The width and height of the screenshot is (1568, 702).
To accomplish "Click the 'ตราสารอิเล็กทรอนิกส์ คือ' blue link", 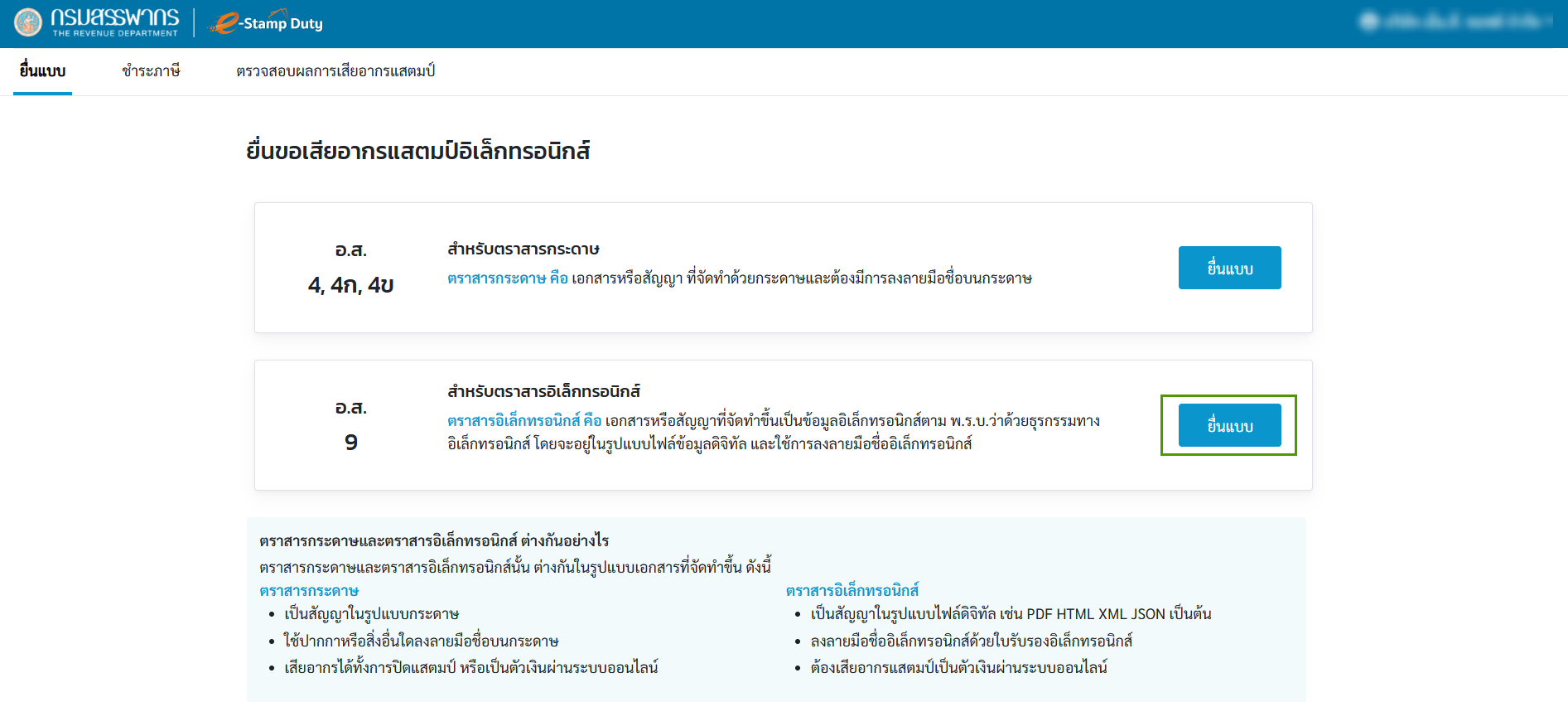I will pyautogui.click(x=523, y=421).
